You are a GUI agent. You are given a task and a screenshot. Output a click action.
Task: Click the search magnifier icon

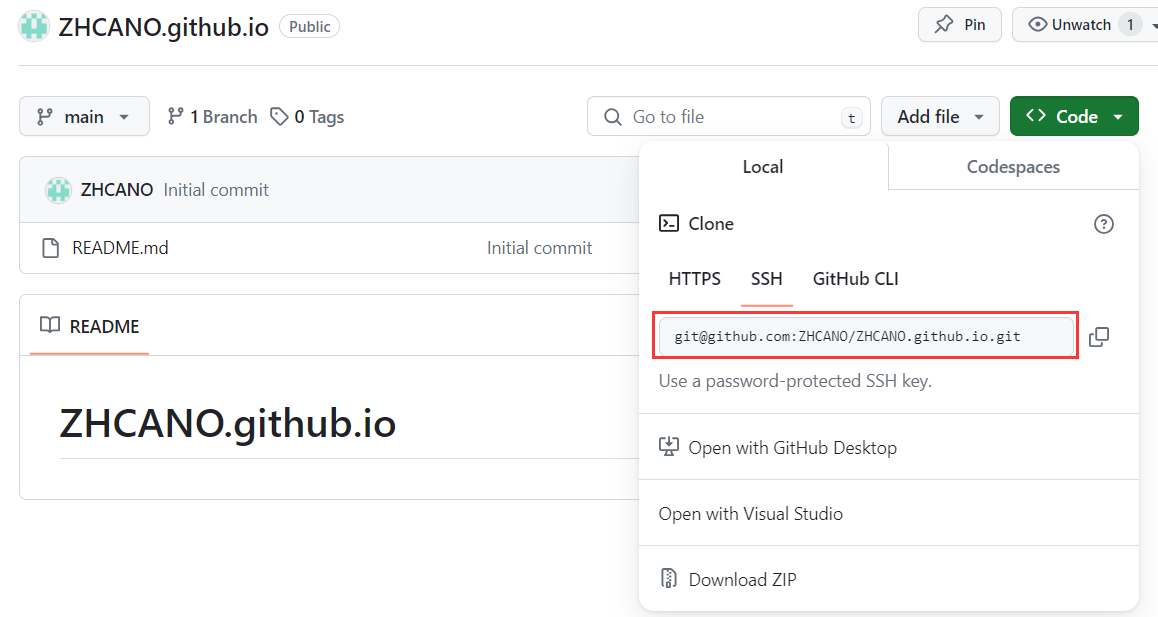612,117
